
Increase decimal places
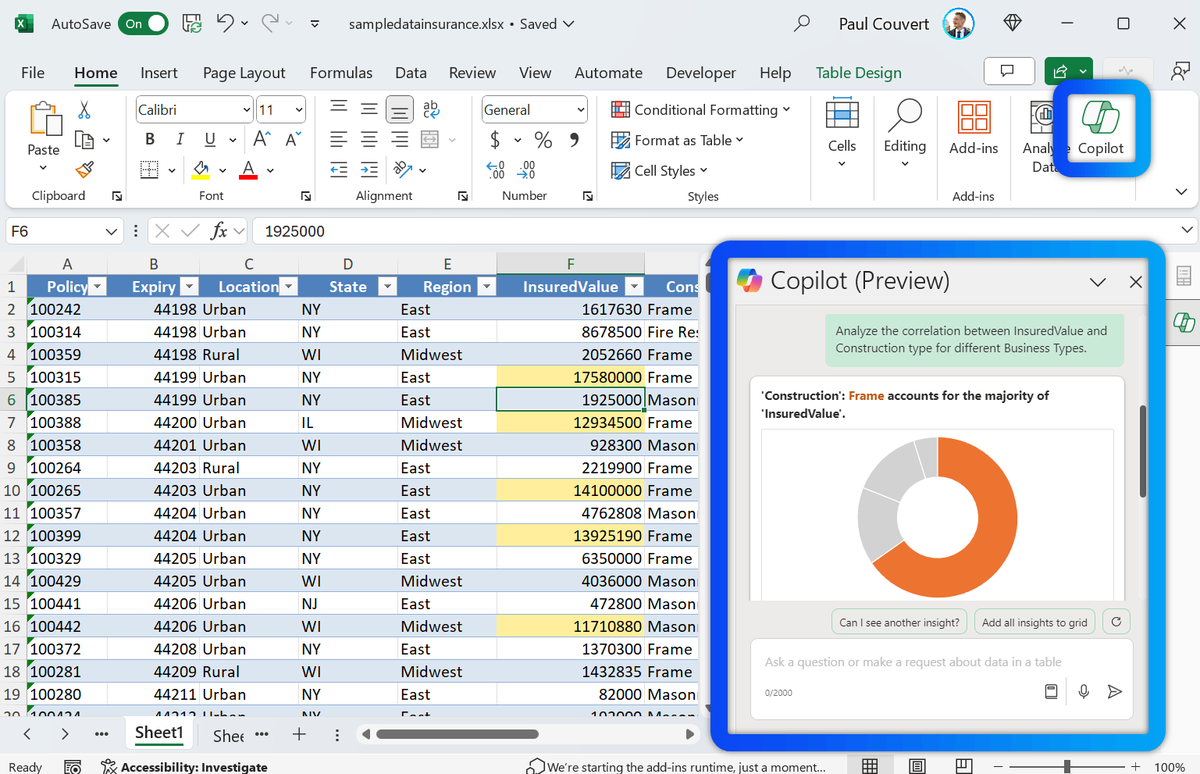(495, 170)
